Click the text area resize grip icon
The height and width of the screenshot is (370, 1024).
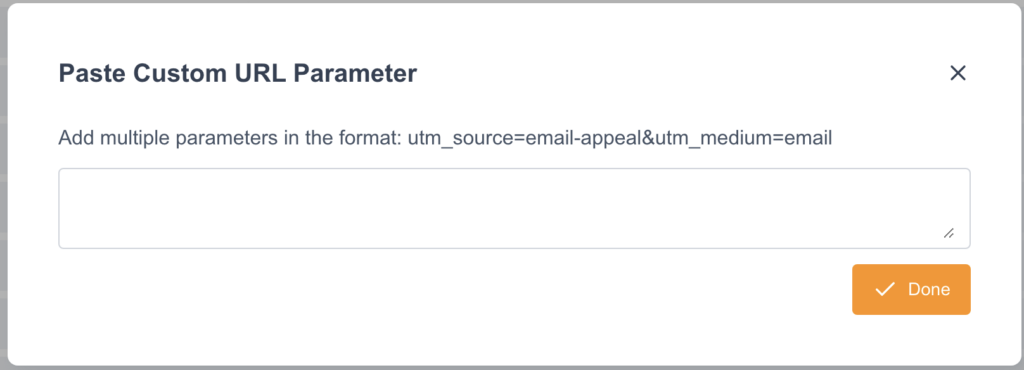948,233
